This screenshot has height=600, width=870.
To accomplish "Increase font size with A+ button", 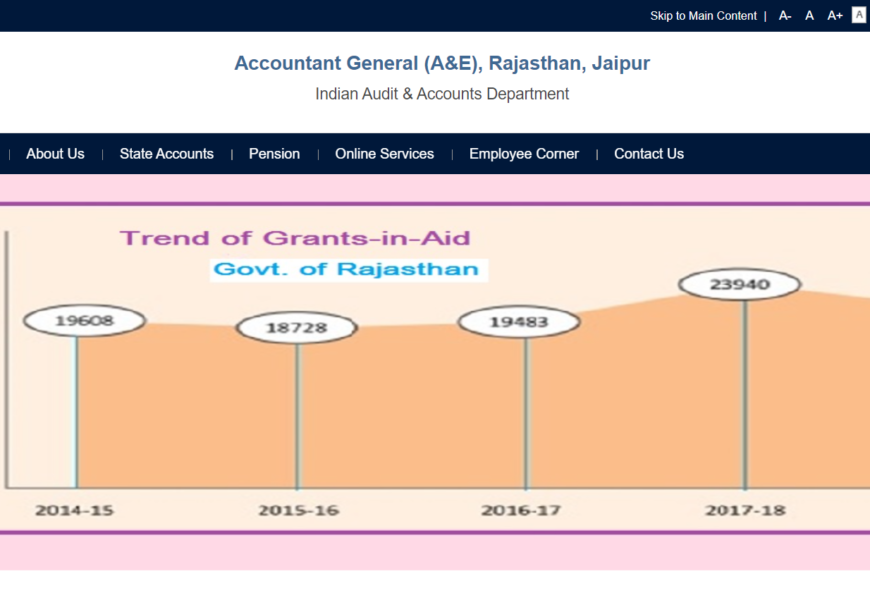I will pyautogui.click(x=835, y=16).
